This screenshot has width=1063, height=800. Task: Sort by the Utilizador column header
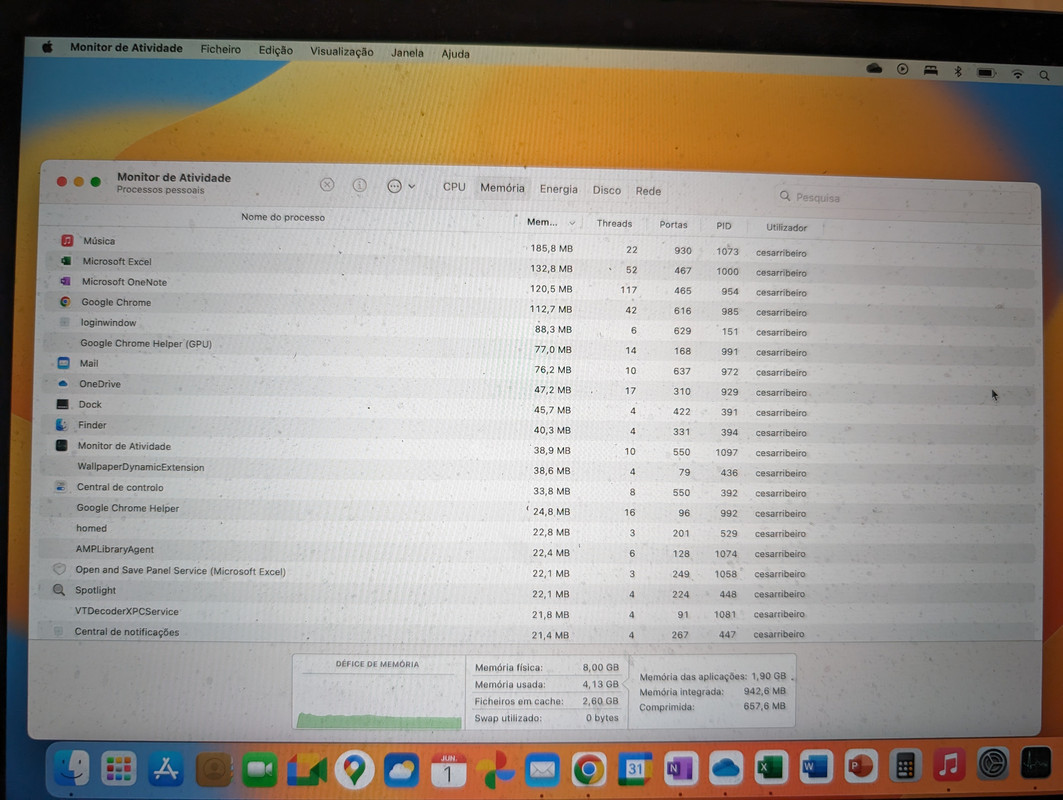point(786,227)
